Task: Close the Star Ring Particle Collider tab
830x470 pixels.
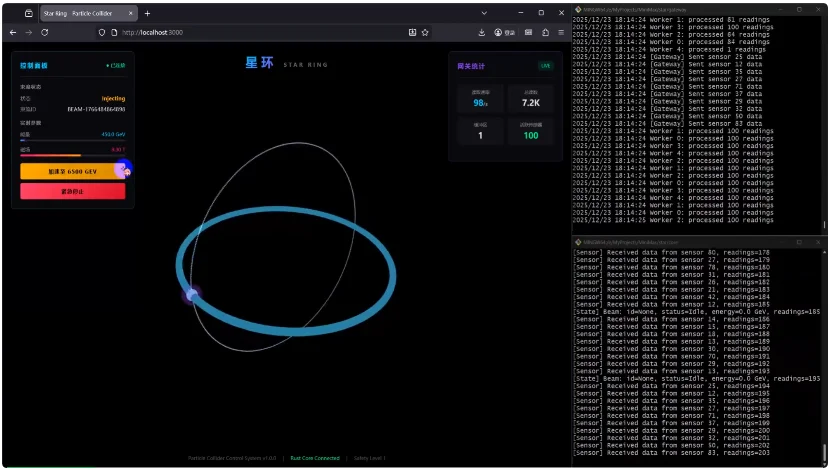Action: pyautogui.click(x=131, y=13)
